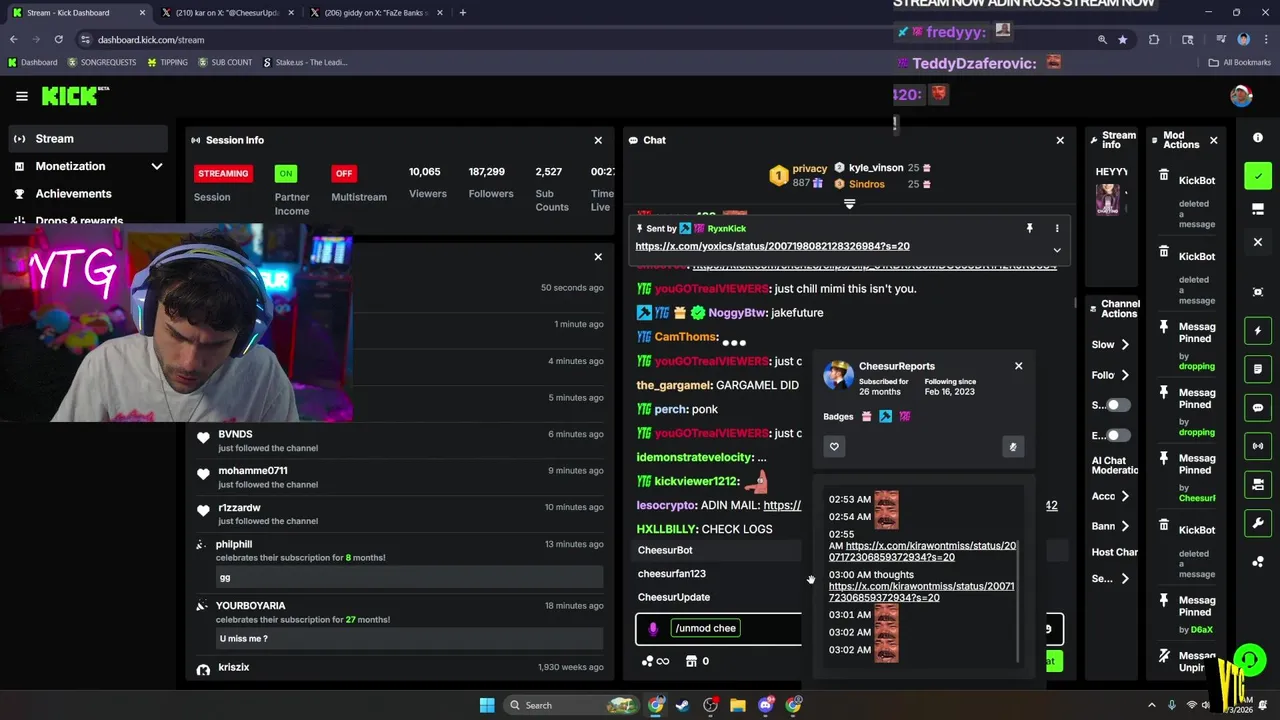
Task: Click the purple microphone icon in chat input
Action: 653,628
